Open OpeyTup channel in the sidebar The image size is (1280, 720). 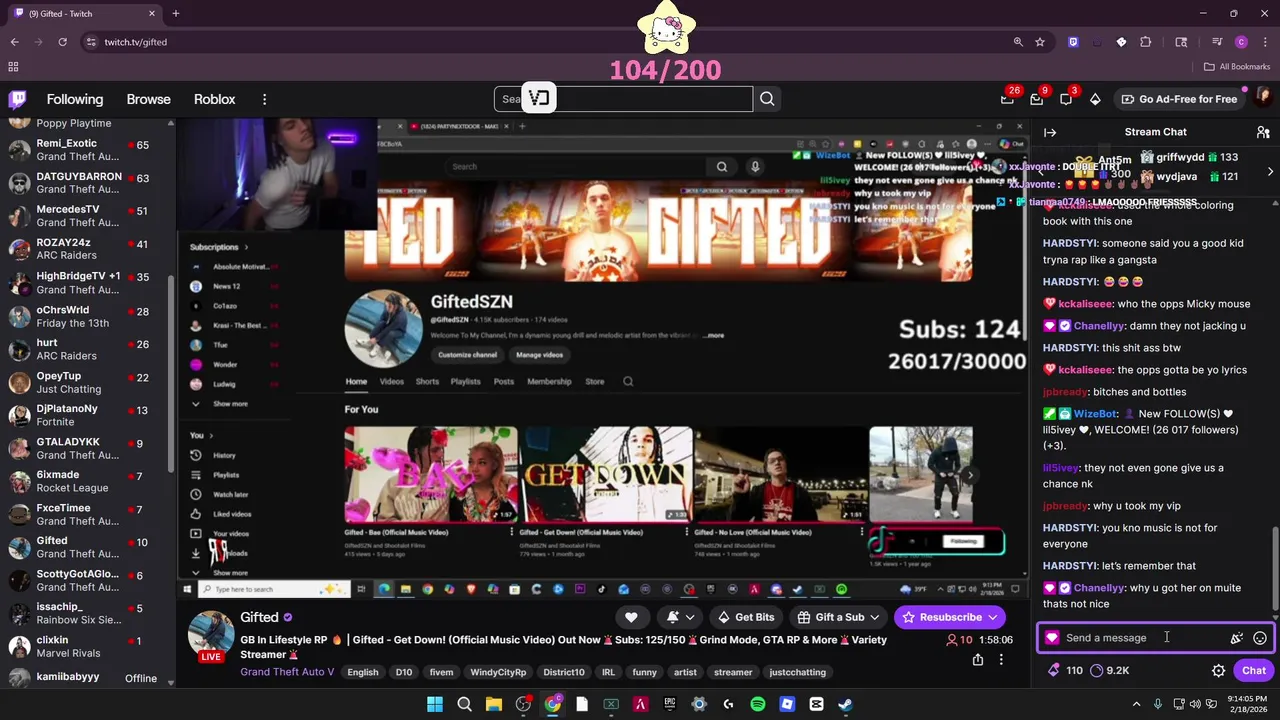[88, 382]
